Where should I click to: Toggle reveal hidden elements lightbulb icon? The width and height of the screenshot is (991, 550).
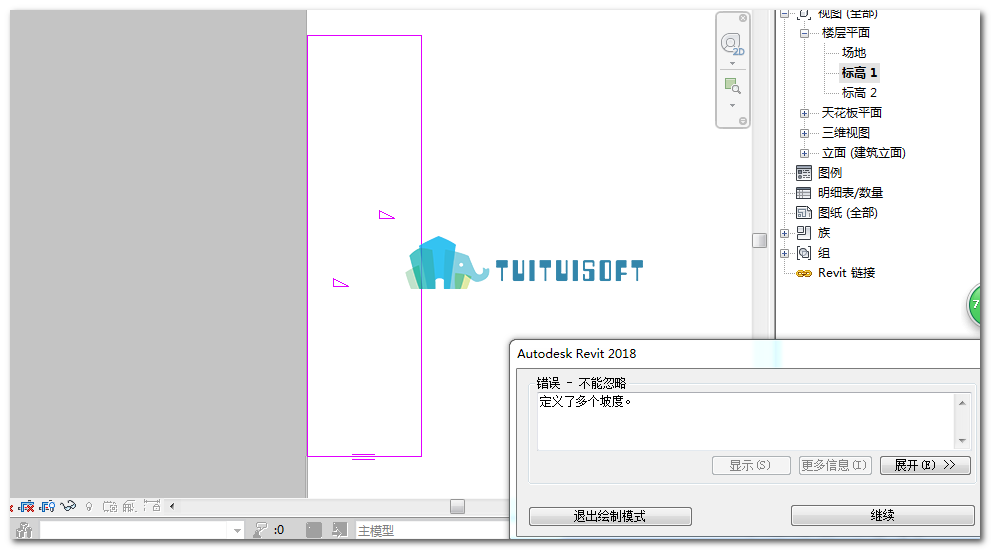[x=89, y=506]
